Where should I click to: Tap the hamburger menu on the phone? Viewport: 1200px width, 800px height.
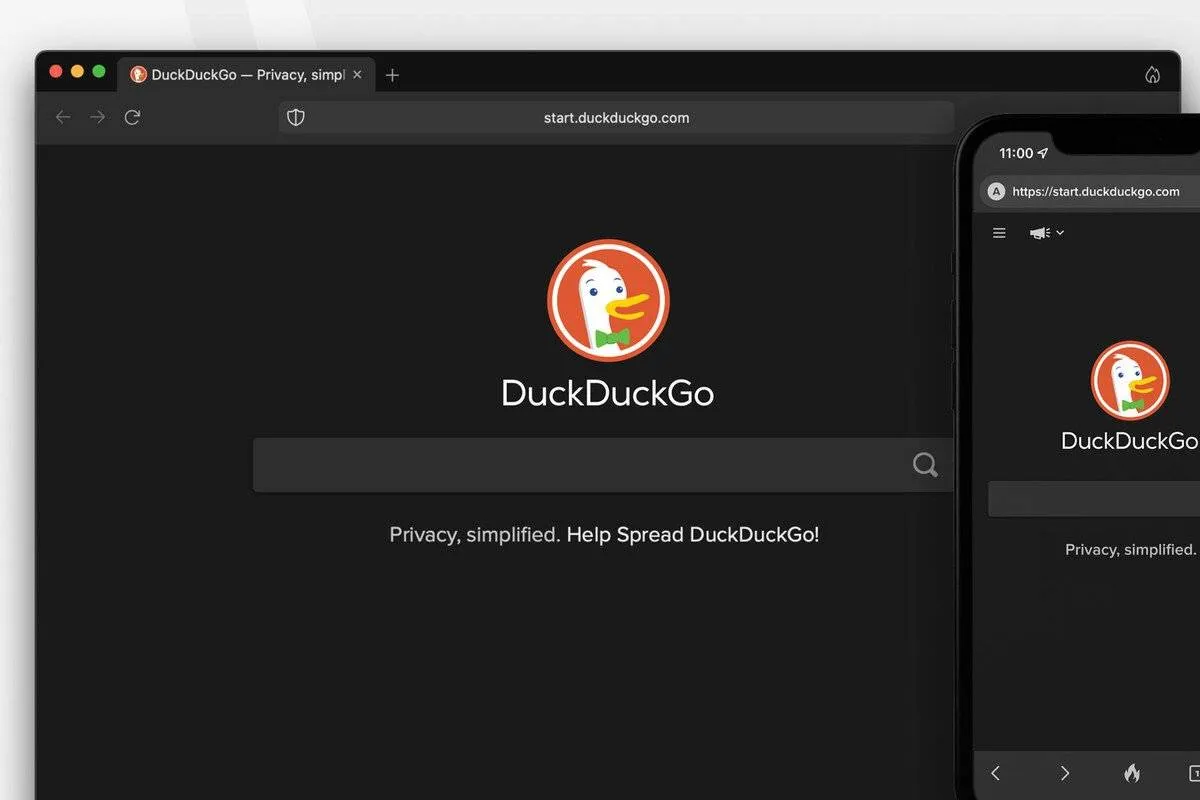tap(998, 232)
